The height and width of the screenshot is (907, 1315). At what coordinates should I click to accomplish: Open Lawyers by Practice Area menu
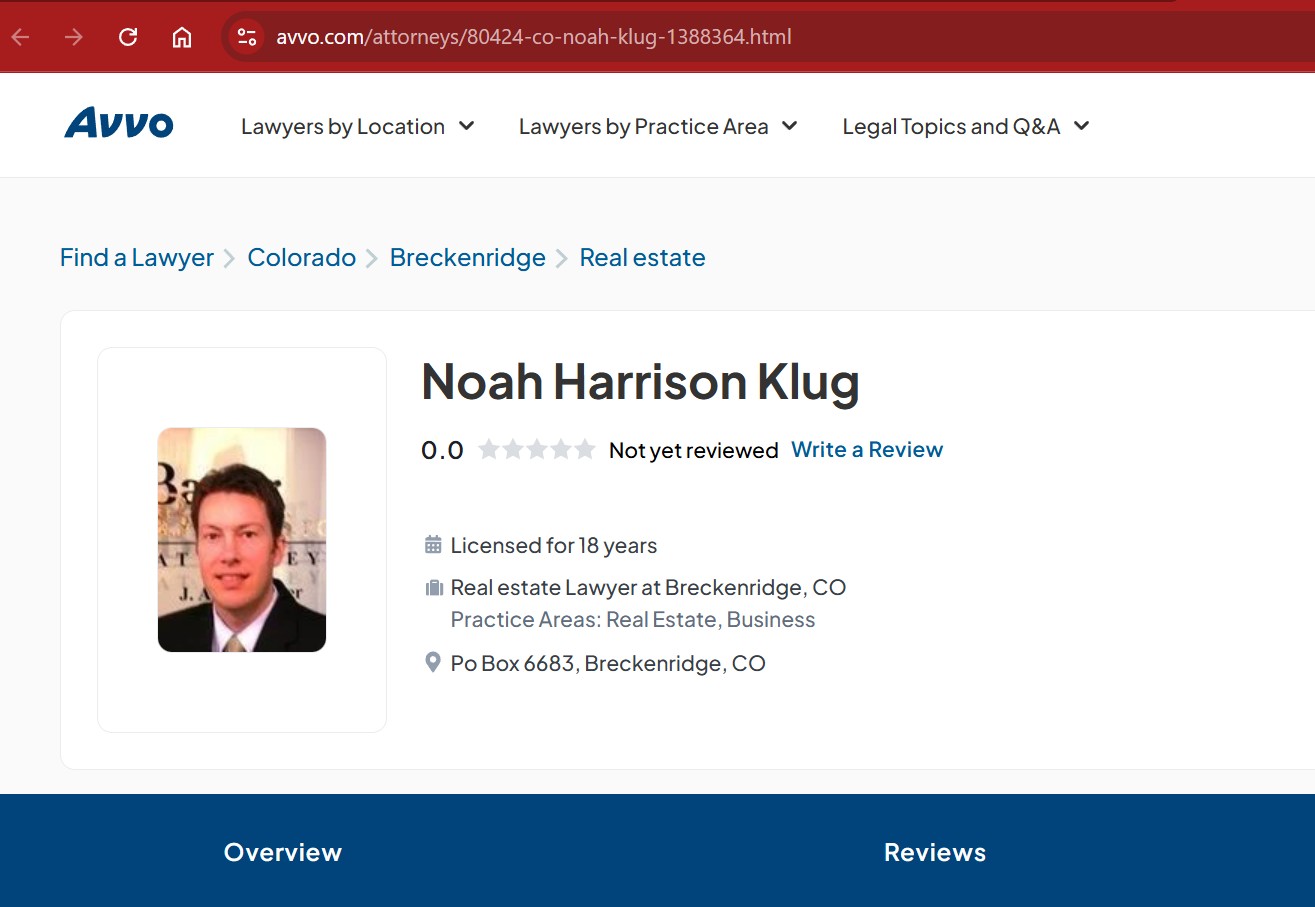(x=657, y=127)
